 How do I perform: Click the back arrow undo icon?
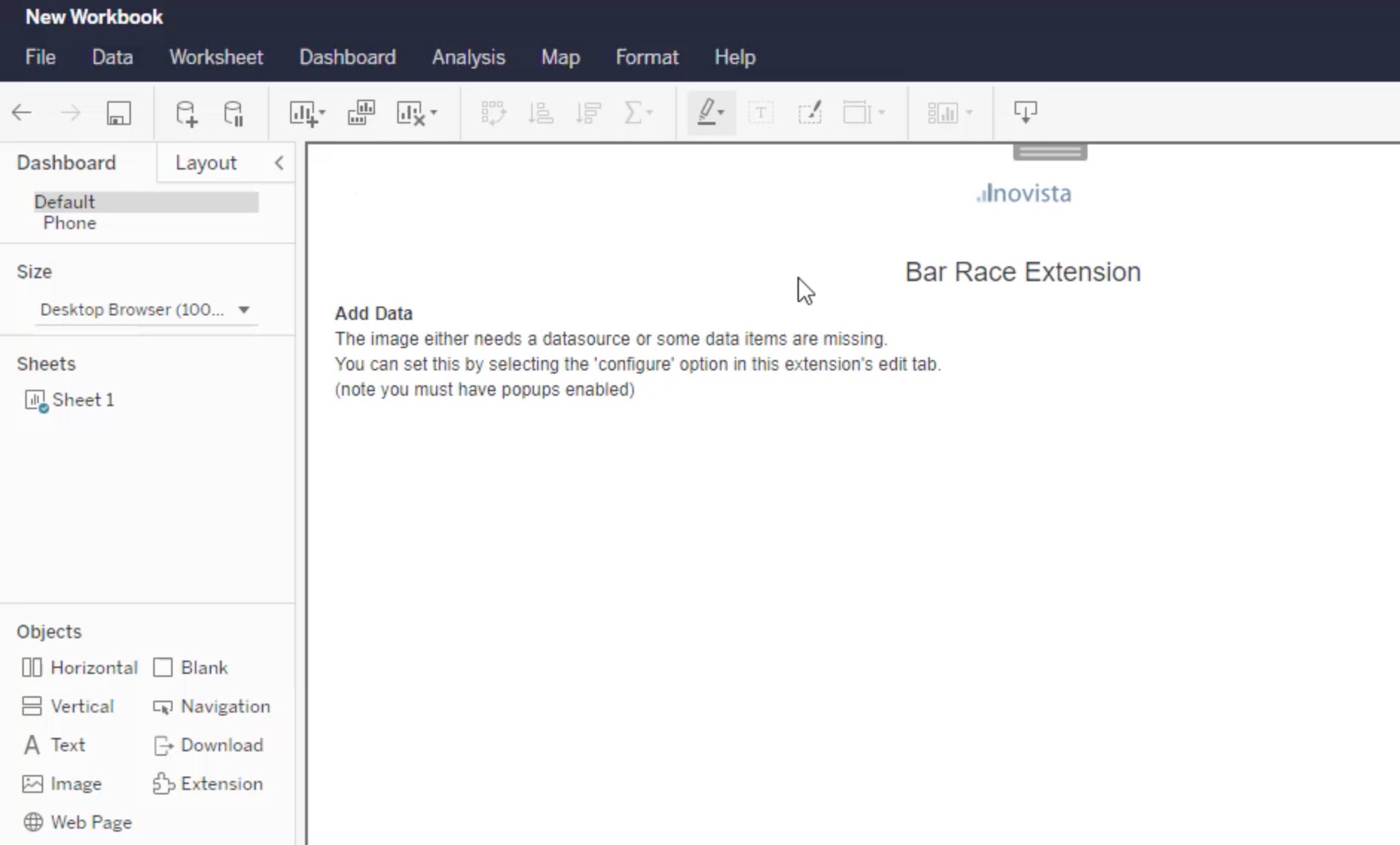coord(22,113)
